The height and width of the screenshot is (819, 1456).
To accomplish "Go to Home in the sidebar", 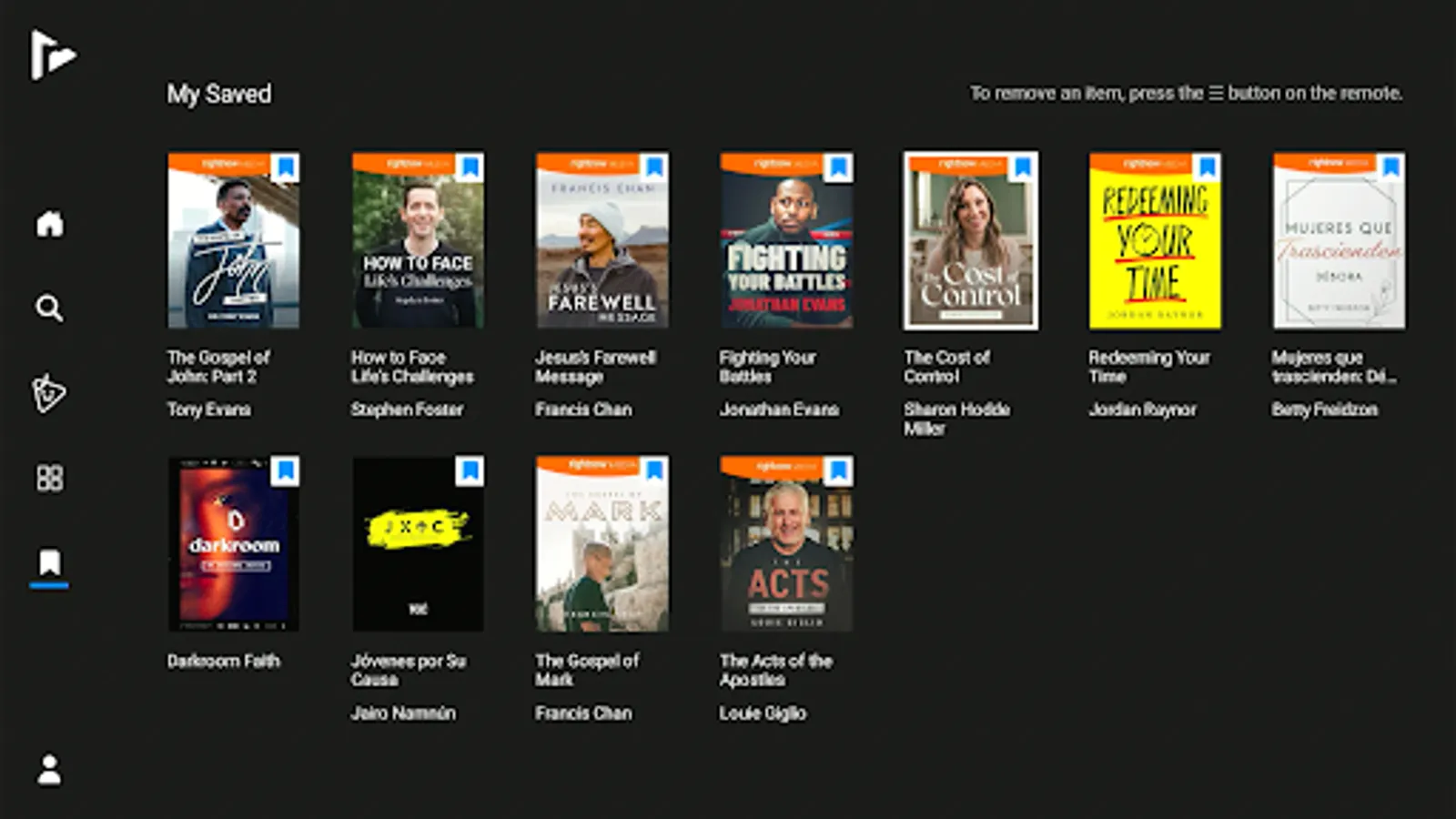I will pyautogui.click(x=50, y=223).
